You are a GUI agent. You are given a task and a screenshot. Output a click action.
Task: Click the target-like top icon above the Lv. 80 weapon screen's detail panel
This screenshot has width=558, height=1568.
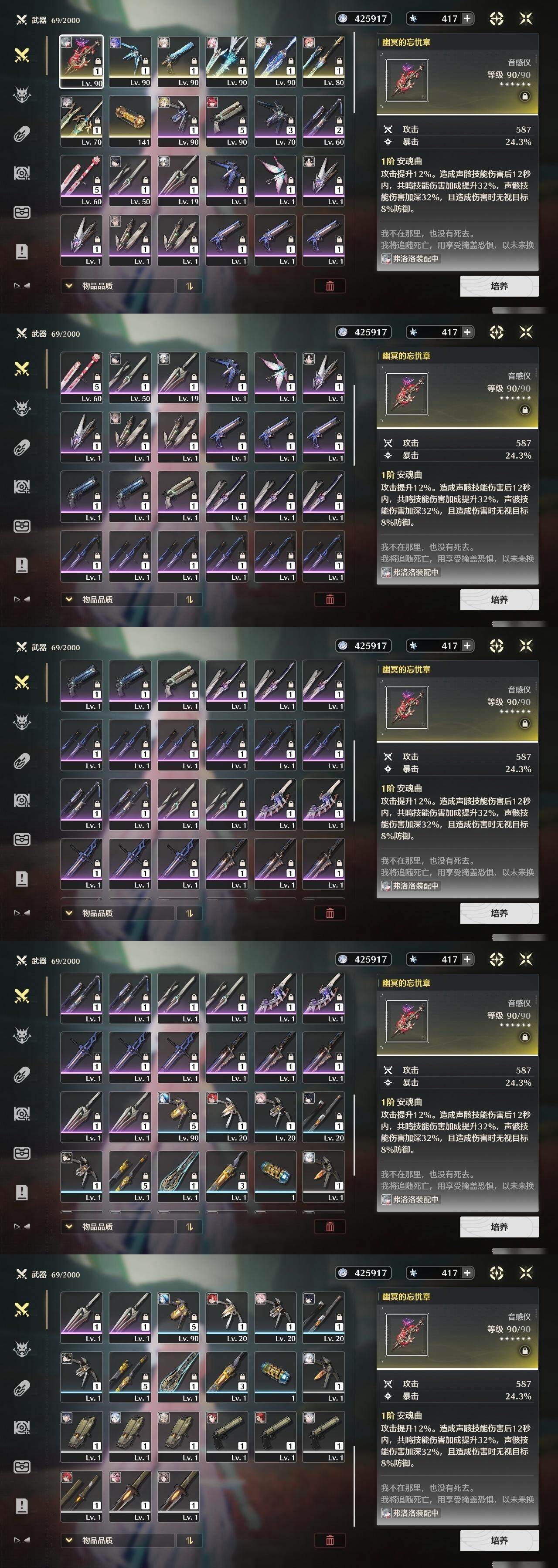tap(497, 18)
